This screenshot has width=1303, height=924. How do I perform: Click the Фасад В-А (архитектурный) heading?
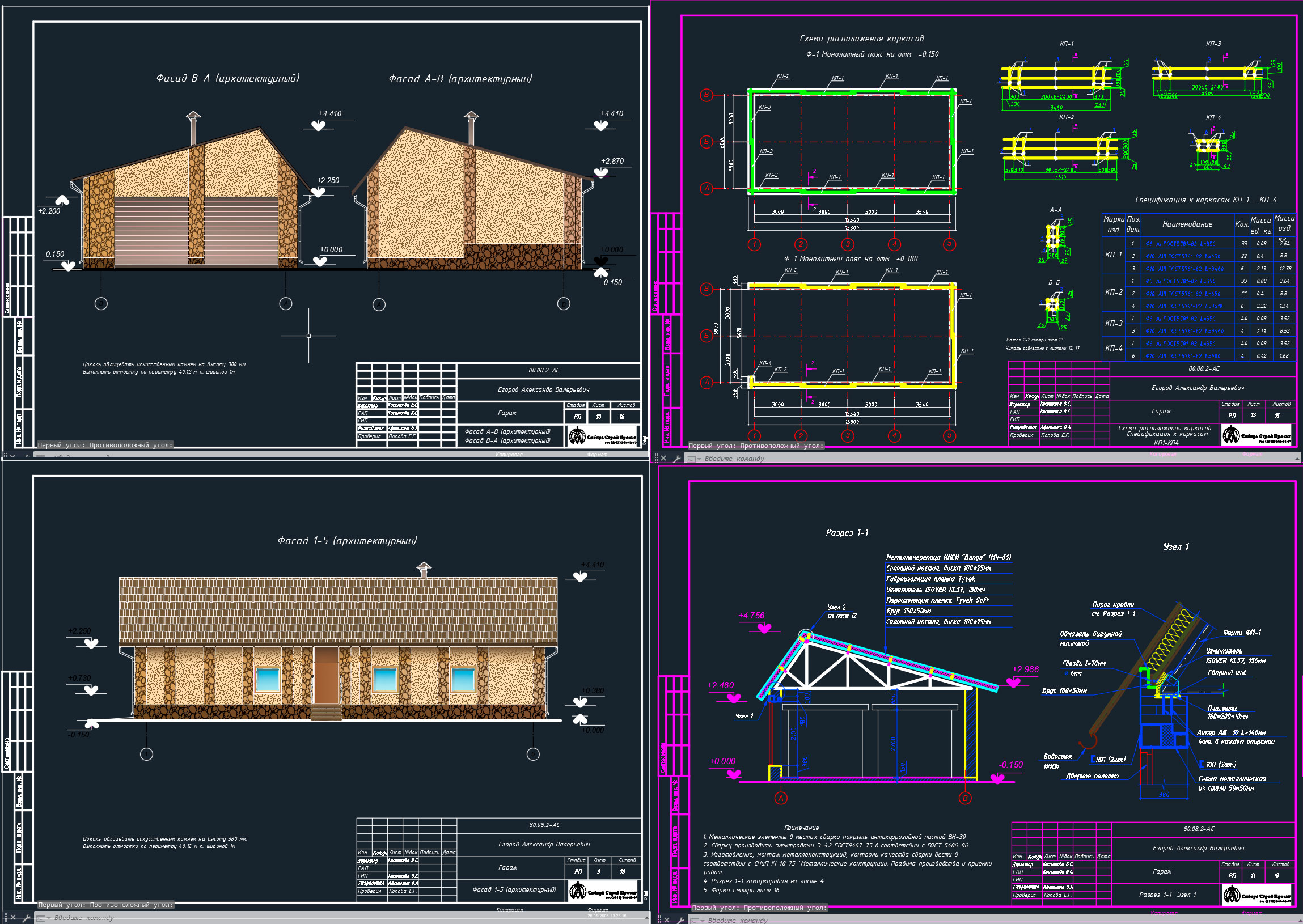(x=227, y=78)
